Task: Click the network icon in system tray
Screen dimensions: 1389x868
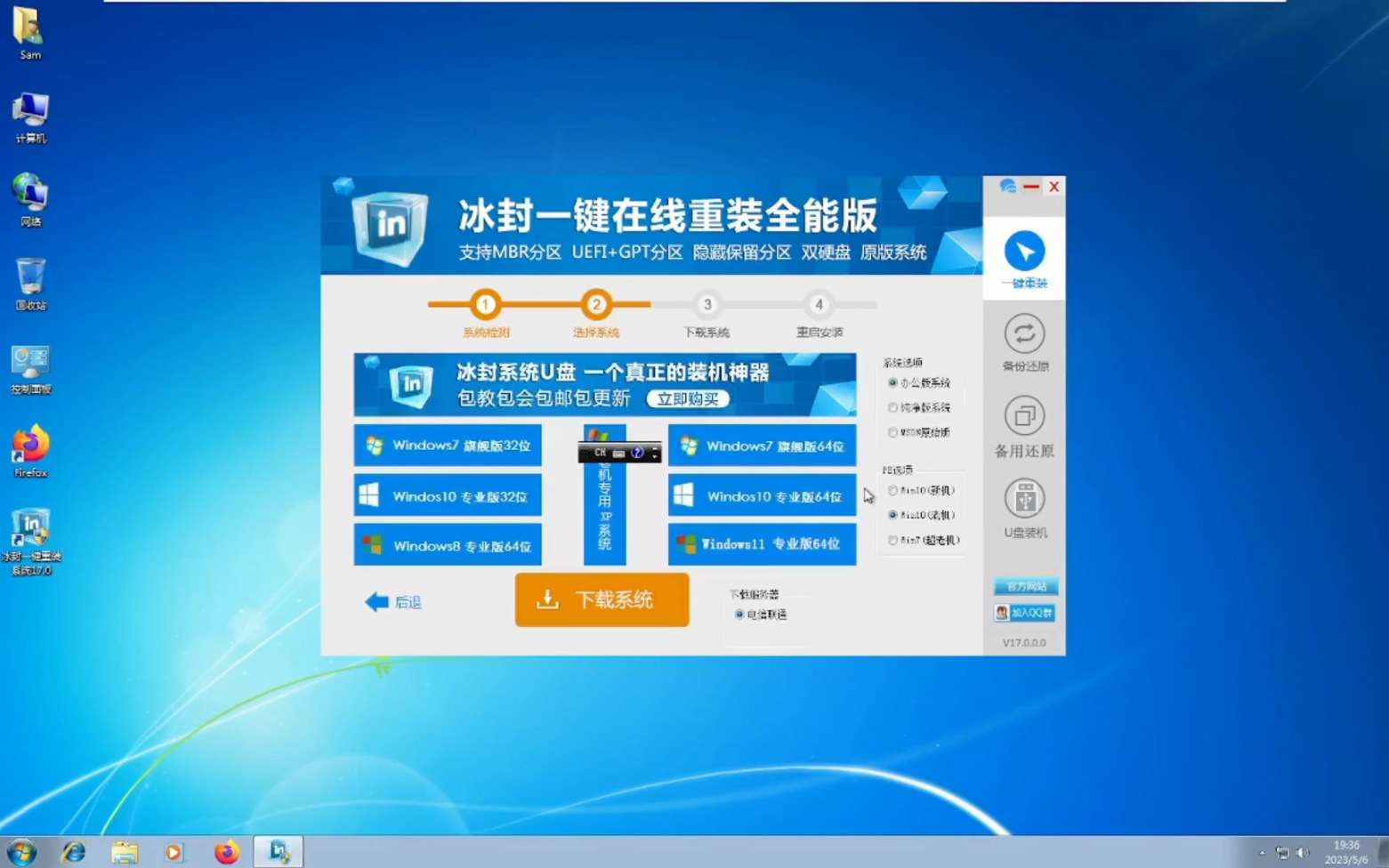Action: pos(1282,853)
